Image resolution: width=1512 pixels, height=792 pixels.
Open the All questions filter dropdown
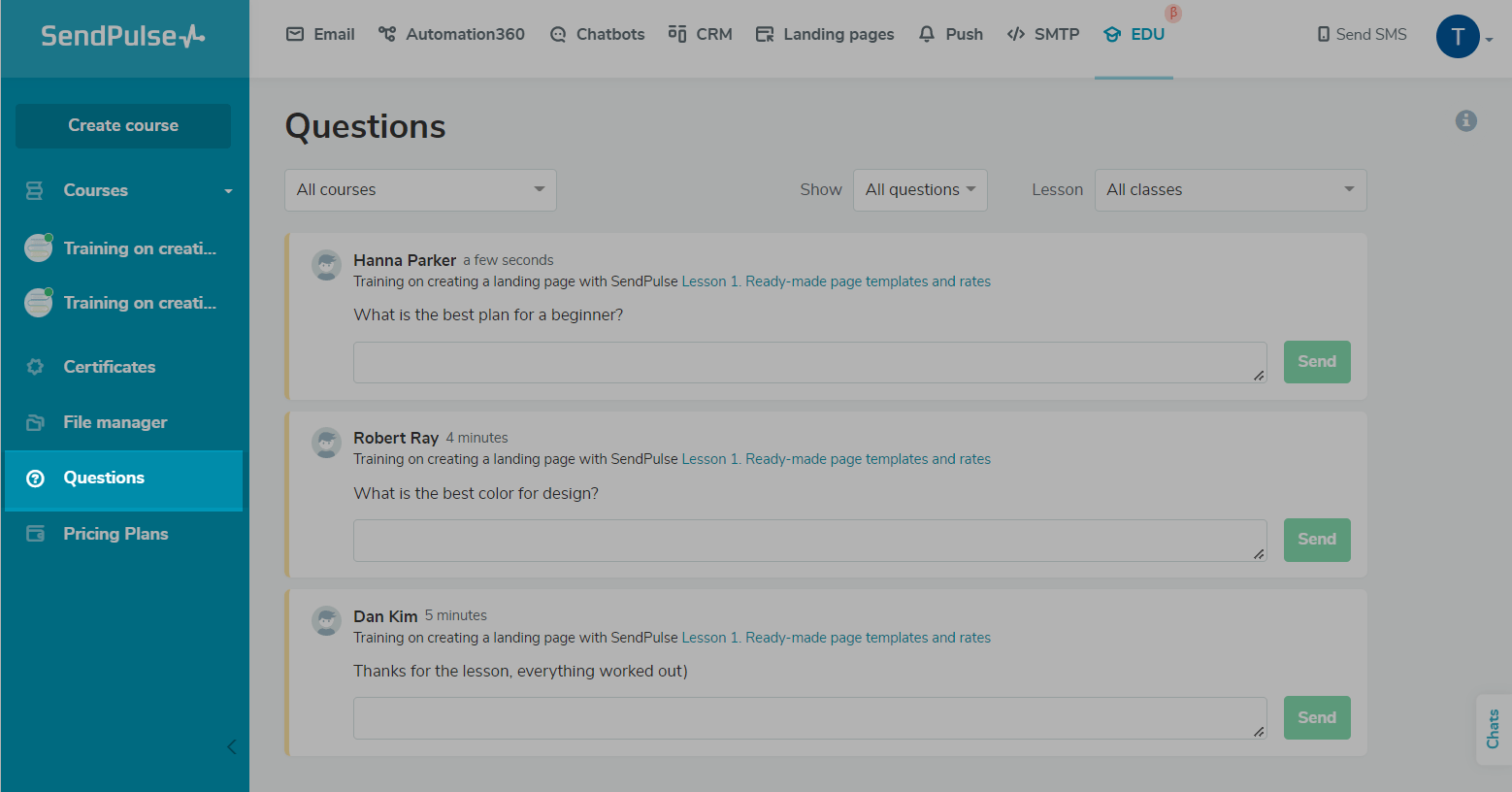tap(919, 190)
